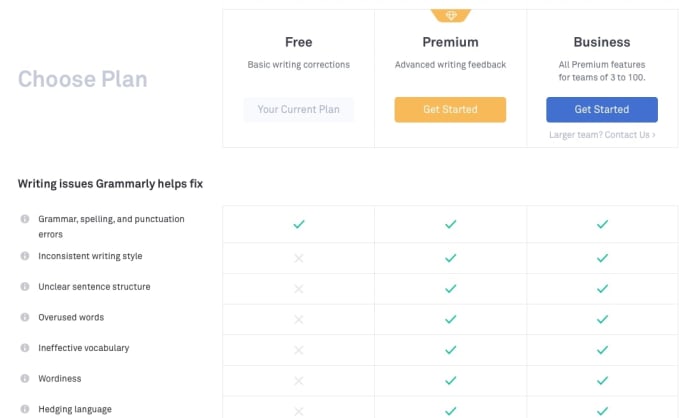Viewport: 700px width, 418px height.
Task: Click info icon for Hedging language
Action: (x=25, y=409)
